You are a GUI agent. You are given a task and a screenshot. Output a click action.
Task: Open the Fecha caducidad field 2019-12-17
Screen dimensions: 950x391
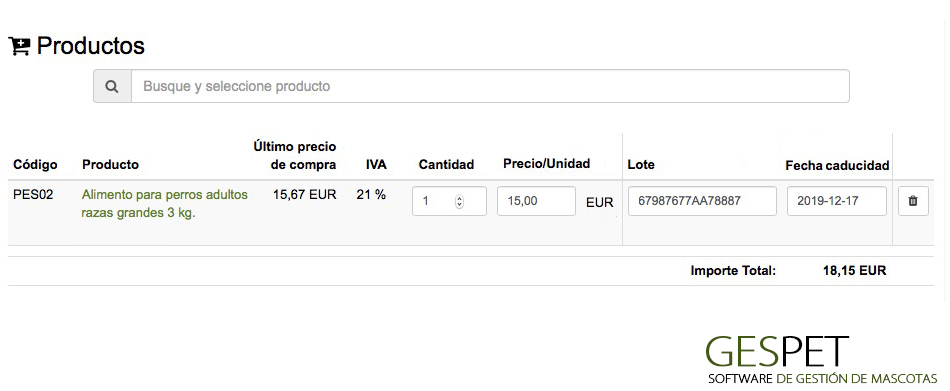[837, 201]
